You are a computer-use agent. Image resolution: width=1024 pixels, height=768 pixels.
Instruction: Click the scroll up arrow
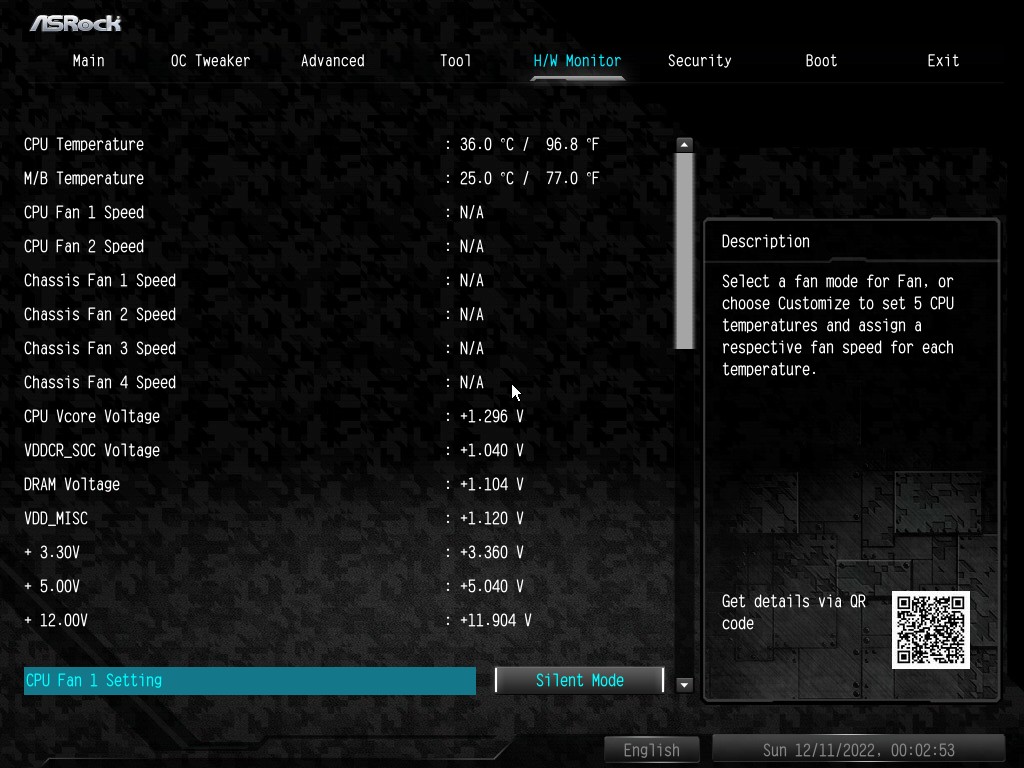684,145
